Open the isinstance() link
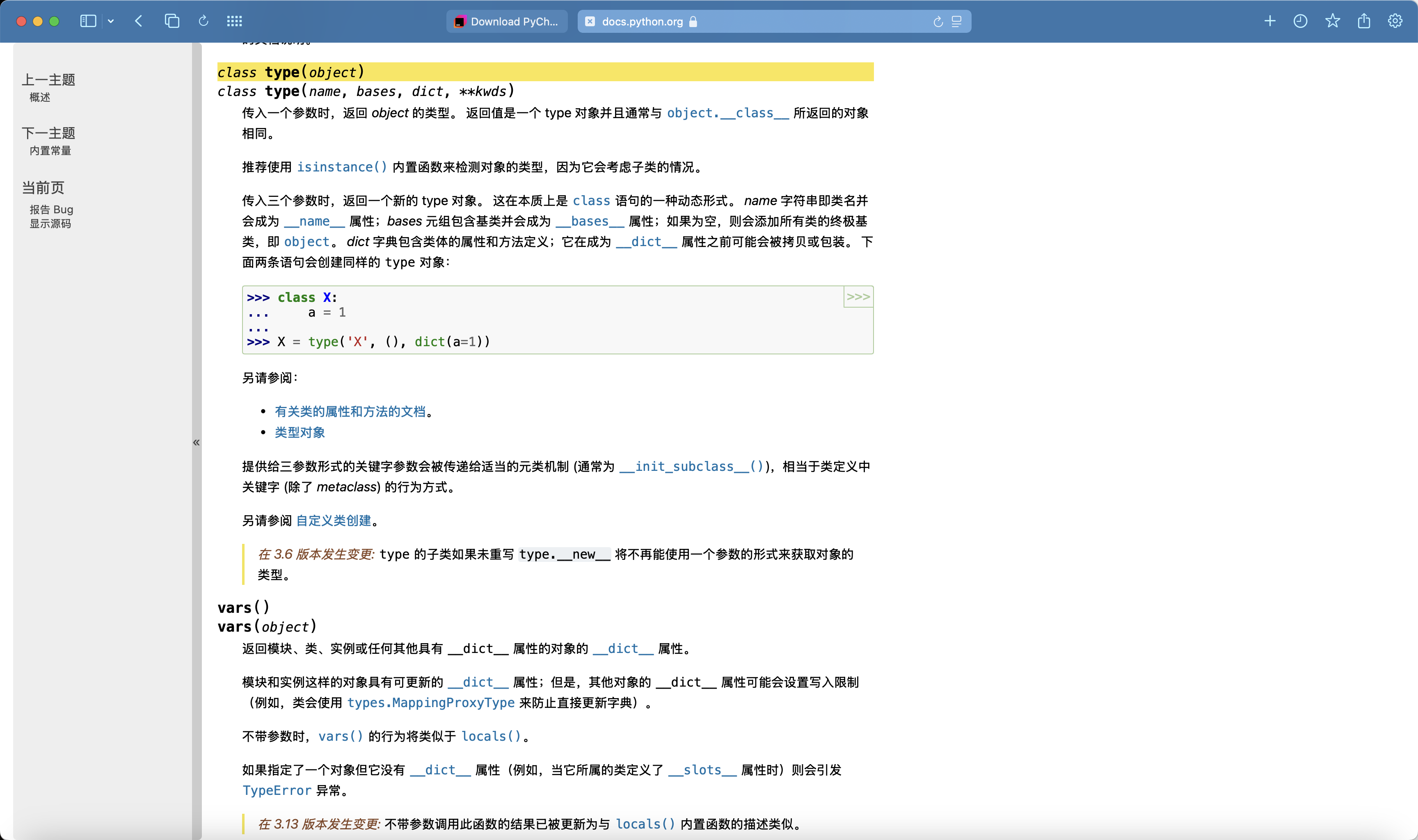The width and height of the screenshot is (1418, 840). click(x=342, y=167)
